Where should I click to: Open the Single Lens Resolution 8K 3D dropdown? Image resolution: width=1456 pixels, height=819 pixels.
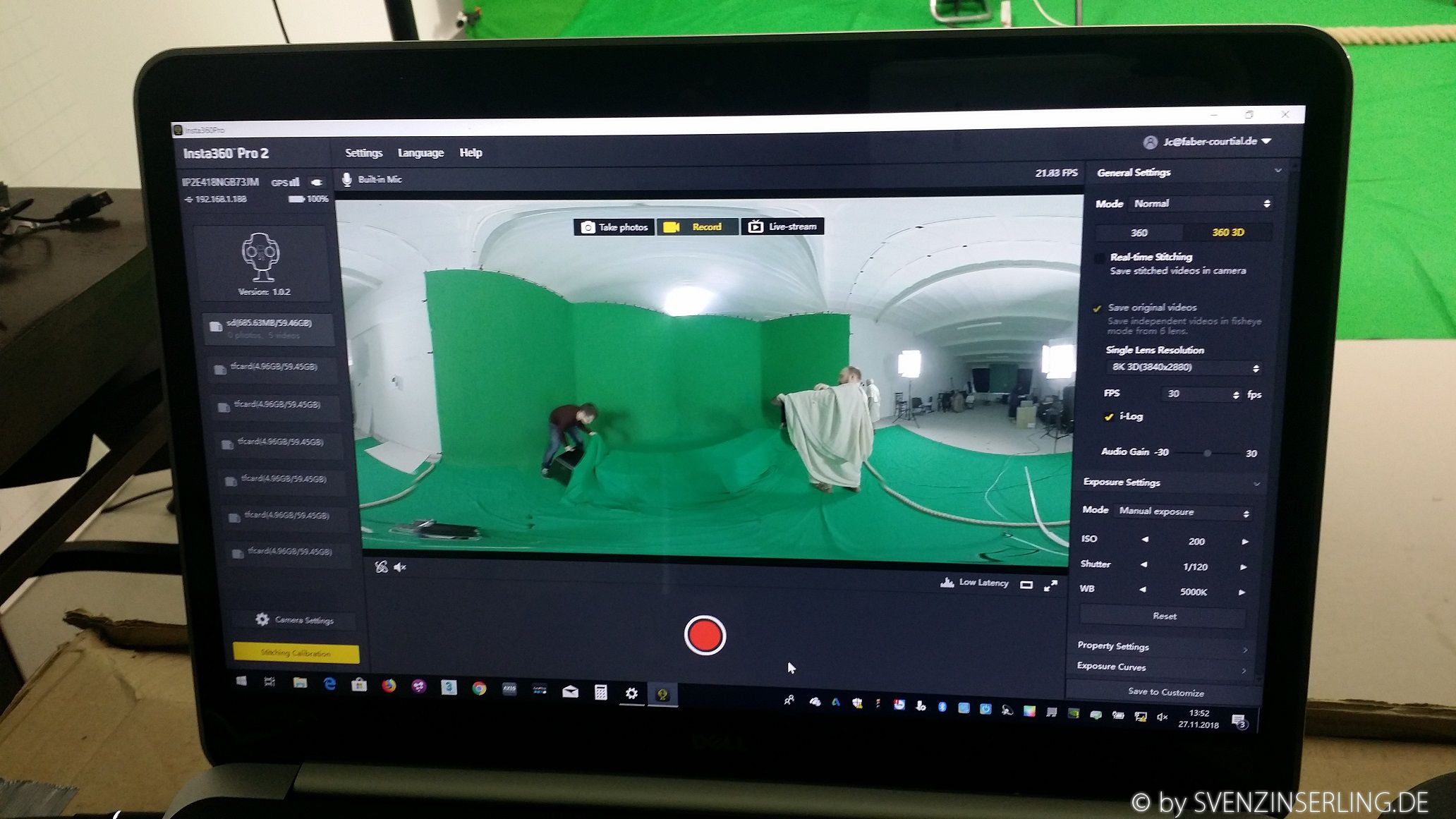pyautogui.click(x=1184, y=368)
